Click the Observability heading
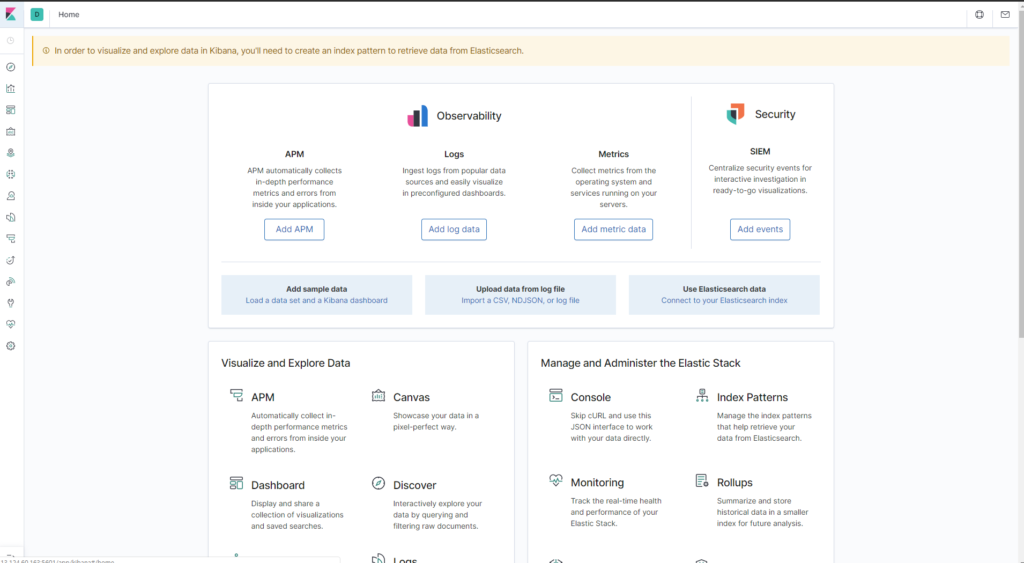This screenshot has height=563, width=1024. 469,116
